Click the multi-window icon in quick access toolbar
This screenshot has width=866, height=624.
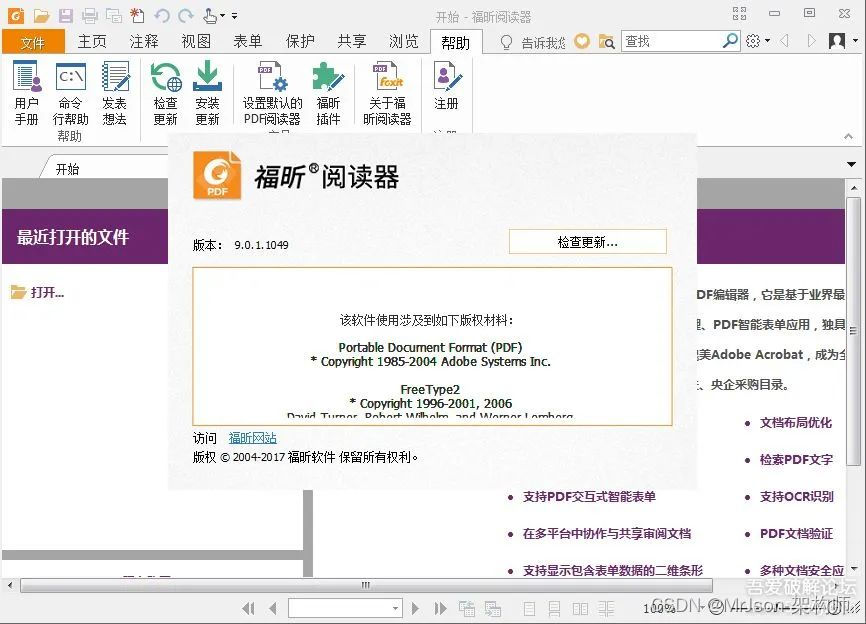tap(114, 16)
